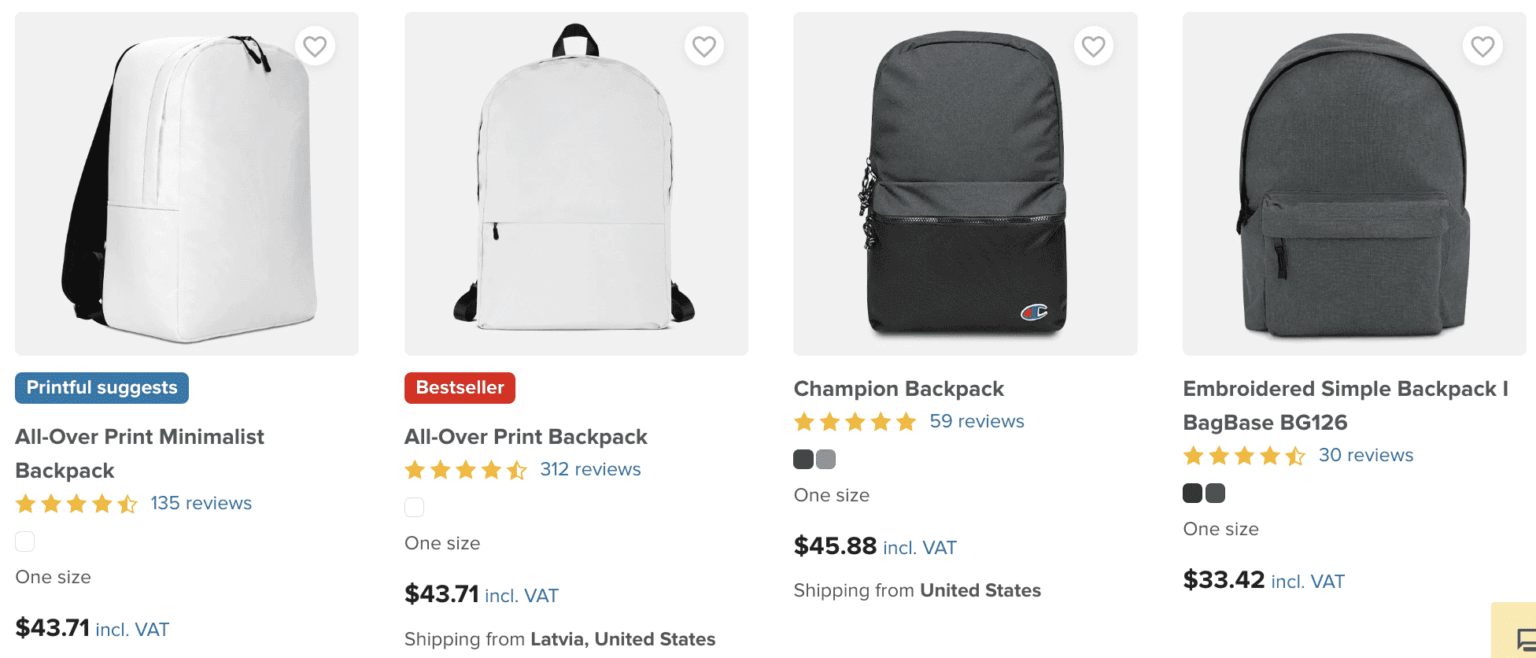Viewport: 1536px width, 658px height.
Task: Open the 59 reviews for Champion Backpack
Action: pyautogui.click(x=977, y=421)
